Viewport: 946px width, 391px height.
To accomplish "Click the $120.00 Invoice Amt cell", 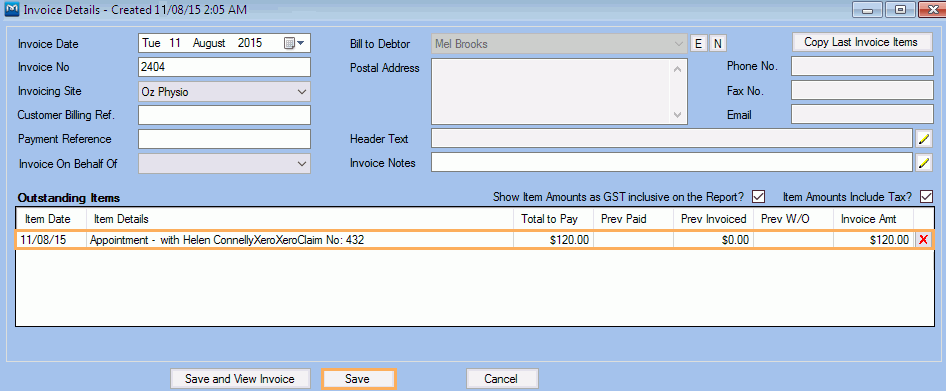I will [x=874, y=240].
